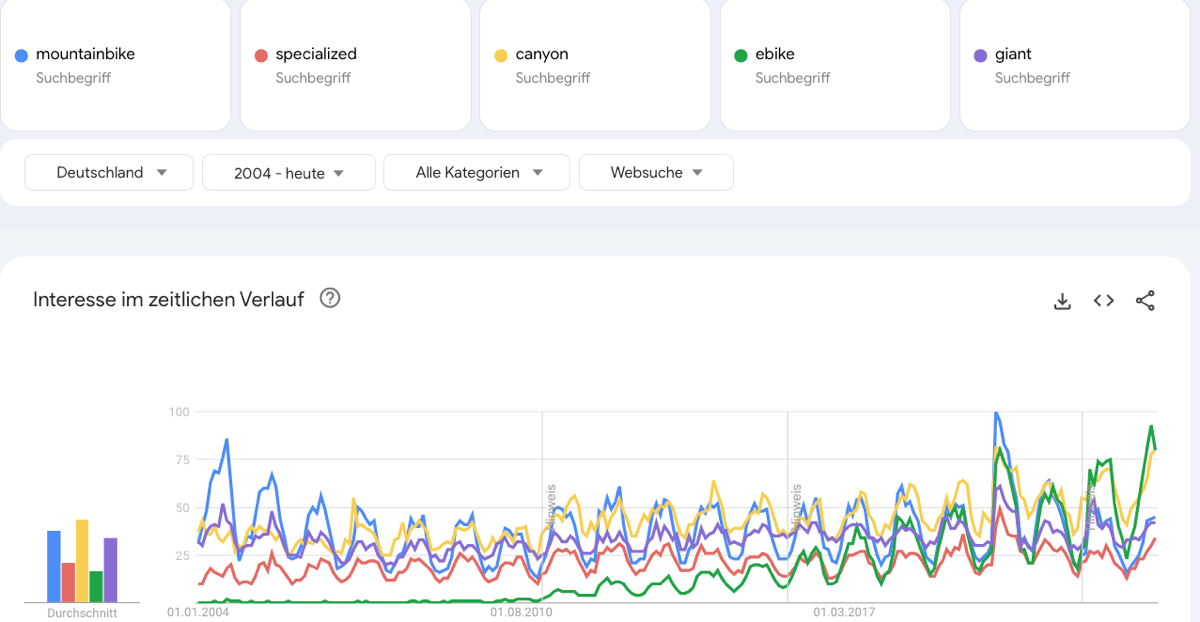
Task: Open the Deutschland region dropdown
Action: pos(110,172)
